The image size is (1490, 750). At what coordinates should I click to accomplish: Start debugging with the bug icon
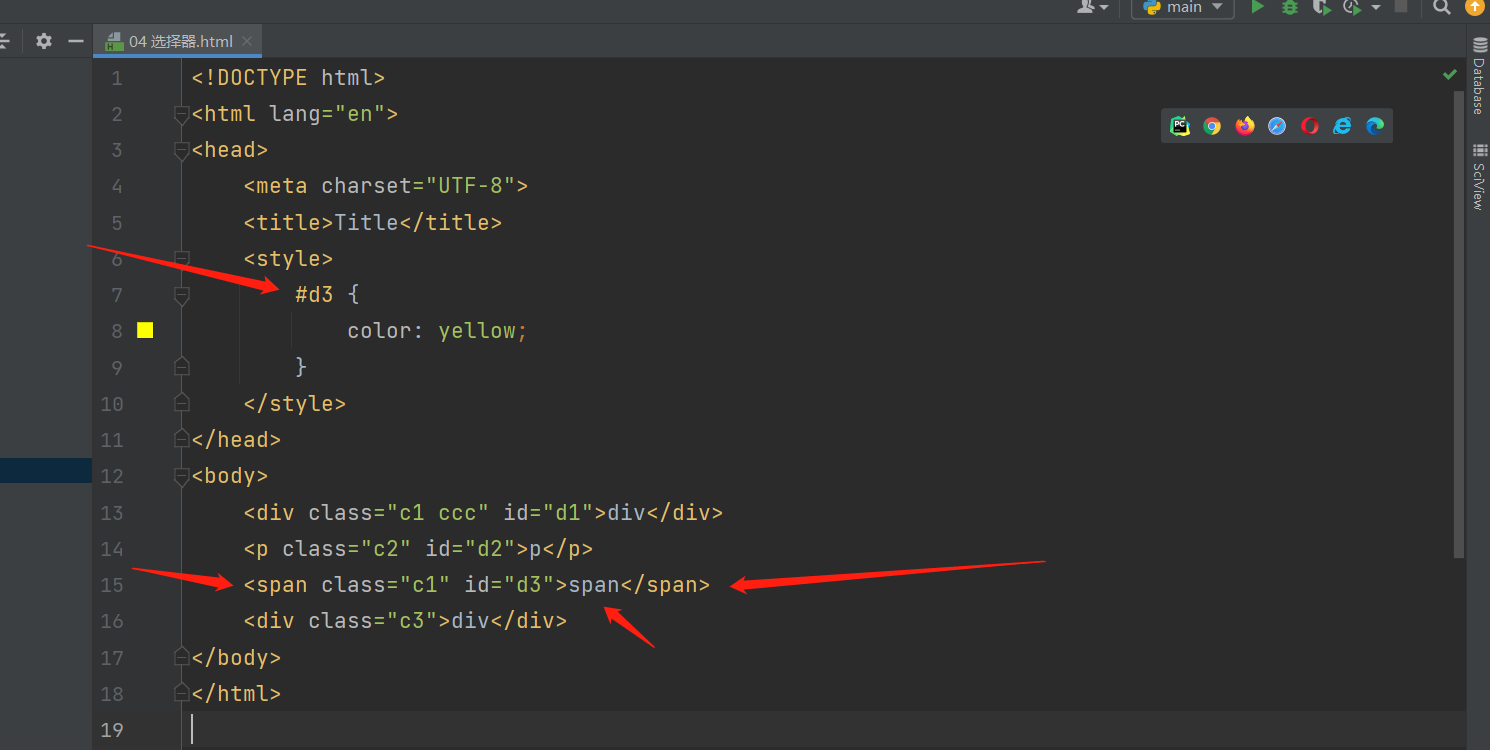pos(1290,7)
